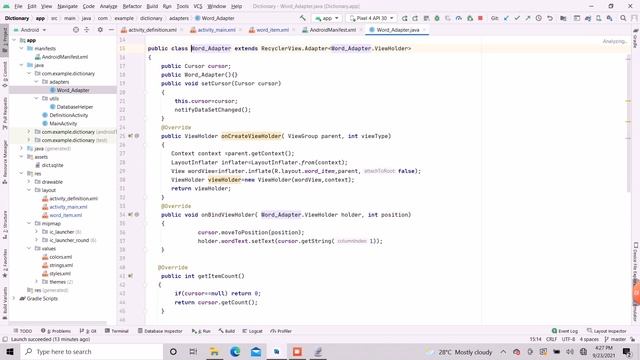The image size is (640, 360).
Task: Collapse the utils package node
Action: (36, 98)
